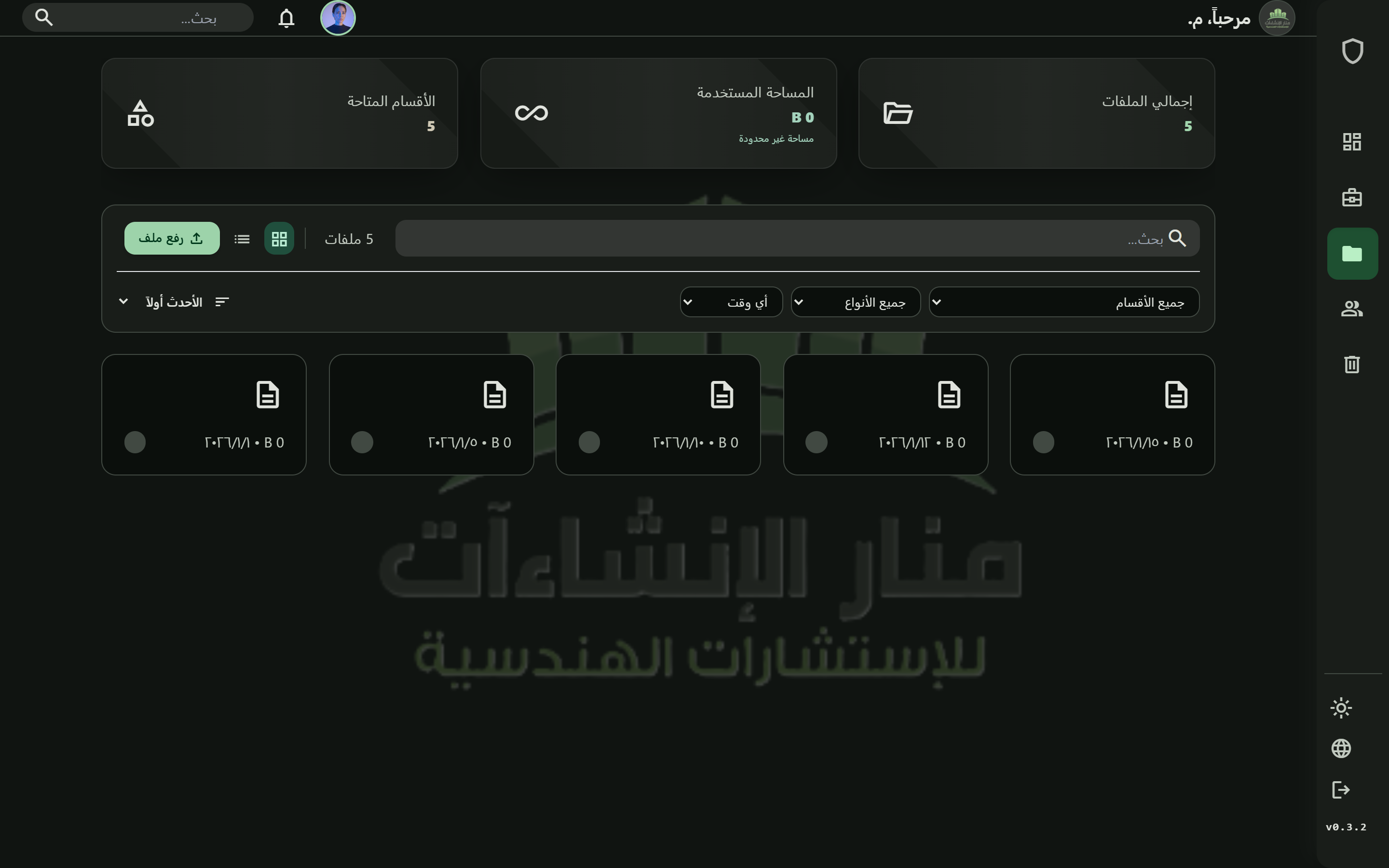Viewport: 1389px width, 868px height.
Task: Click the ٢٠٢٦/١/١٥ • 0 B file info
Action: (x=1150, y=443)
